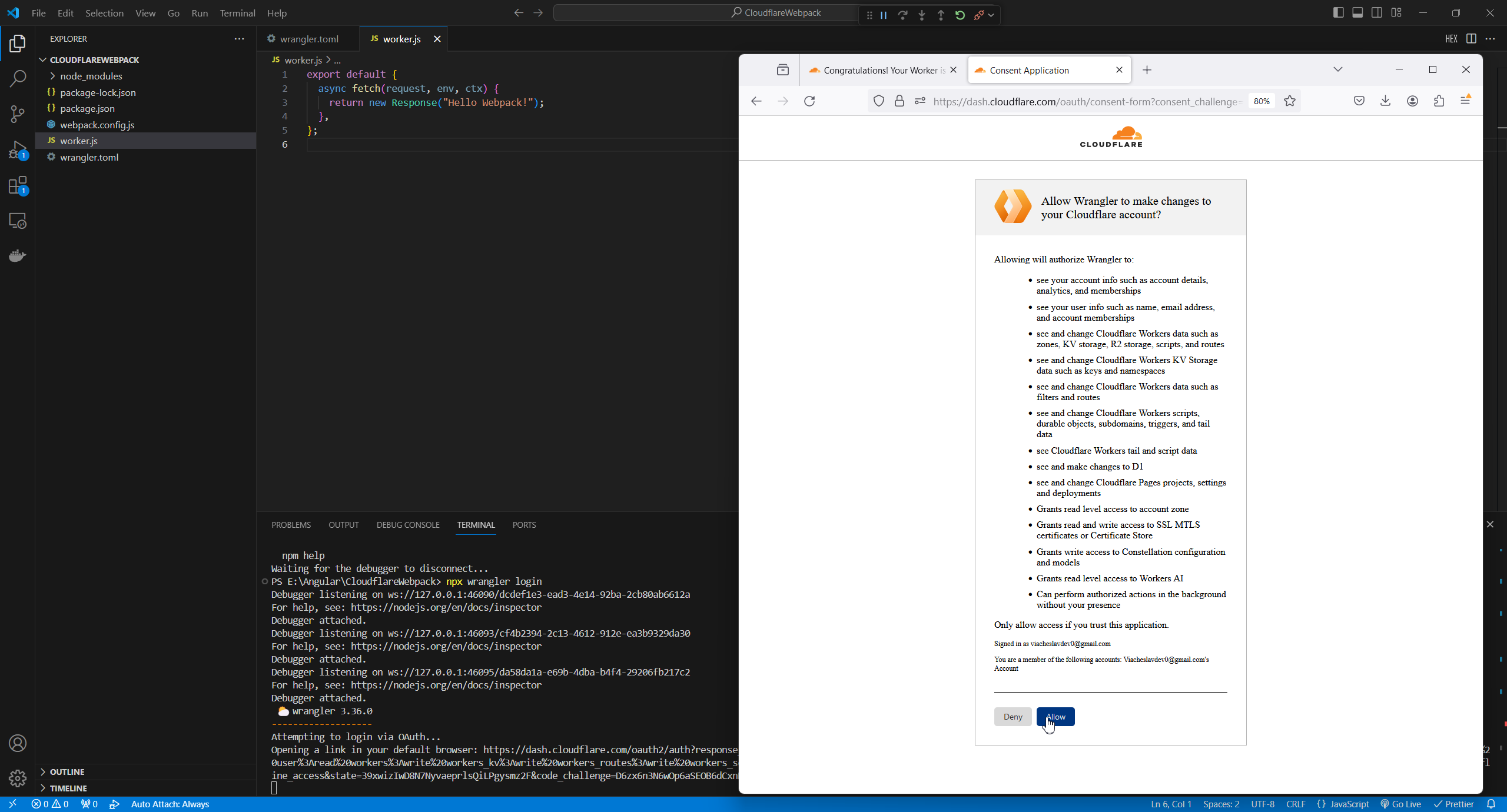Toggle Auto Attach in status bar

click(x=170, y=804)
